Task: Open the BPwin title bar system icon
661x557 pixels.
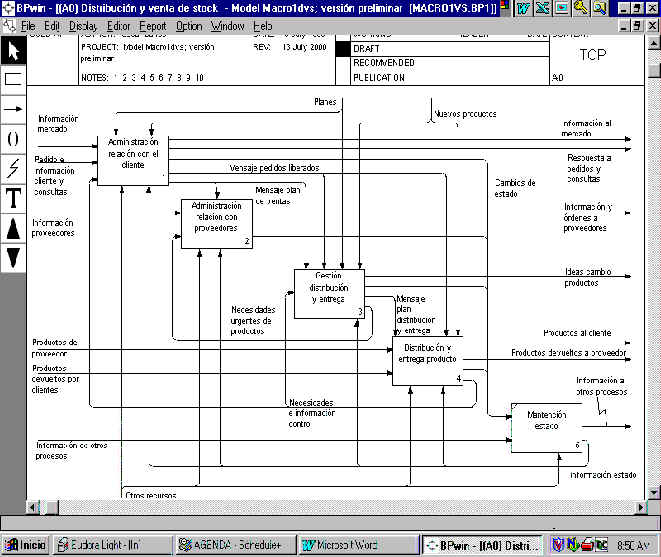Action: click(x=7, y=8)
